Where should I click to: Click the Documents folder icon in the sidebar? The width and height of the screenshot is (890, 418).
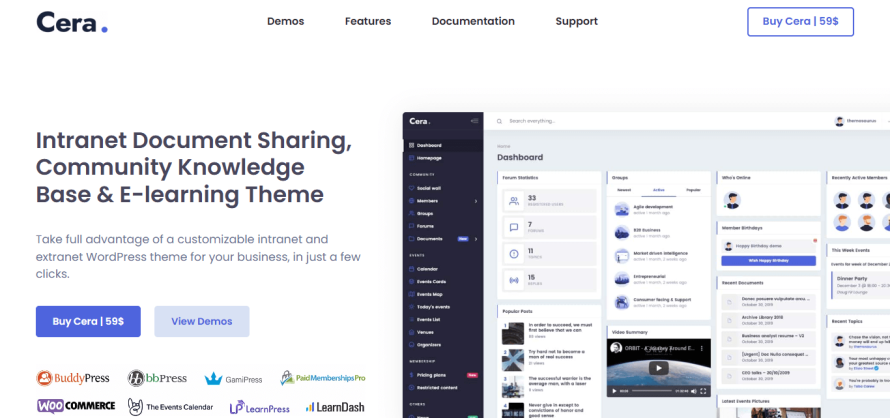pyautogui.click(x=412, y=239)
